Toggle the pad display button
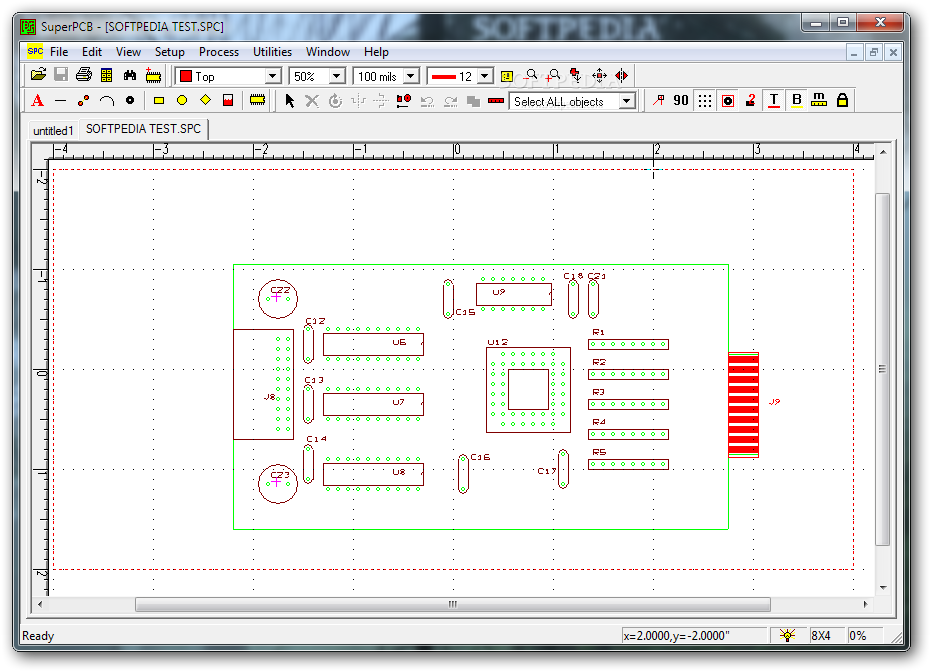Screen dimensions: 931x672 [728, 101]
